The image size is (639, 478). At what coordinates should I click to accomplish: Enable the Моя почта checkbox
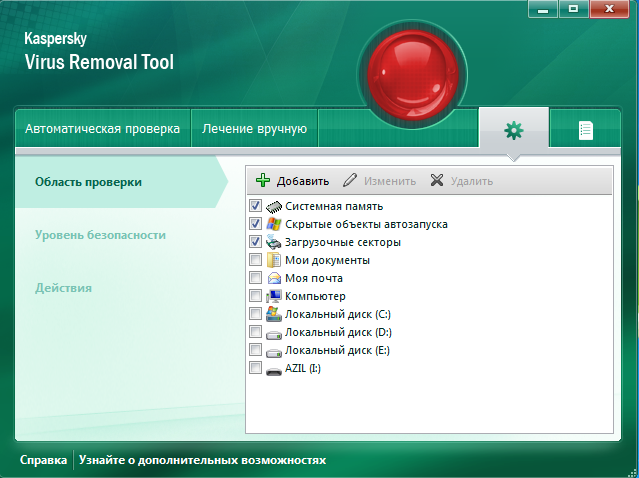256,278
